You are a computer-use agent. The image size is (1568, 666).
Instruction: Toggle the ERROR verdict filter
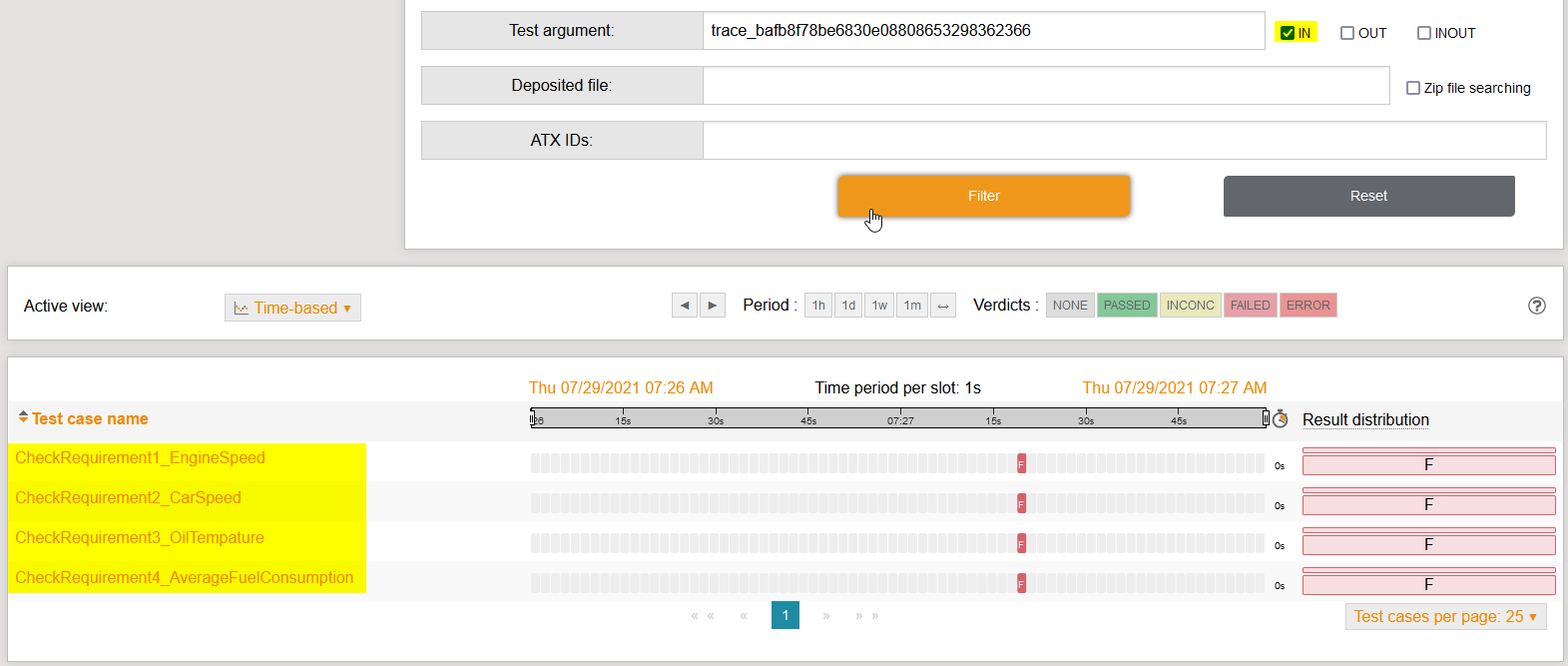pyautogui.click(x=1307, y=306)
